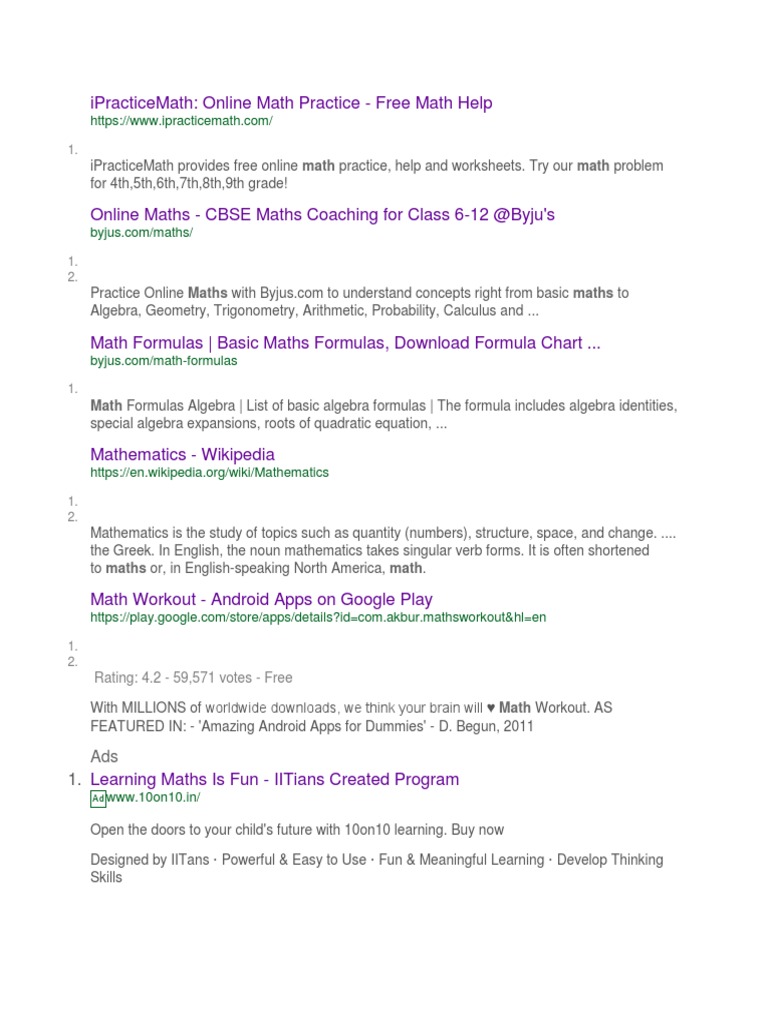Open the Learning Maths Is Fun ad link
Image resolution: width=768 pixels, height=1024 pixels.
coord(274,779)
